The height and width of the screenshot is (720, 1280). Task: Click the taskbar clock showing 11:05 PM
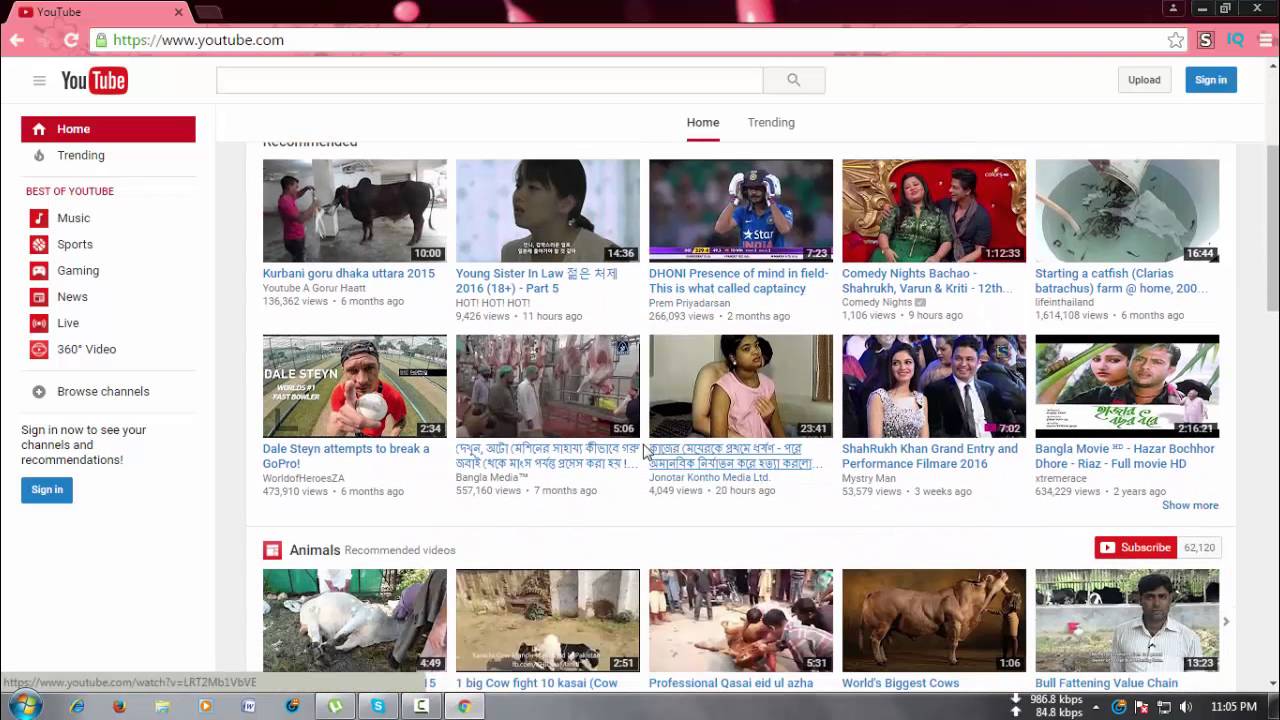[1234, 707]
